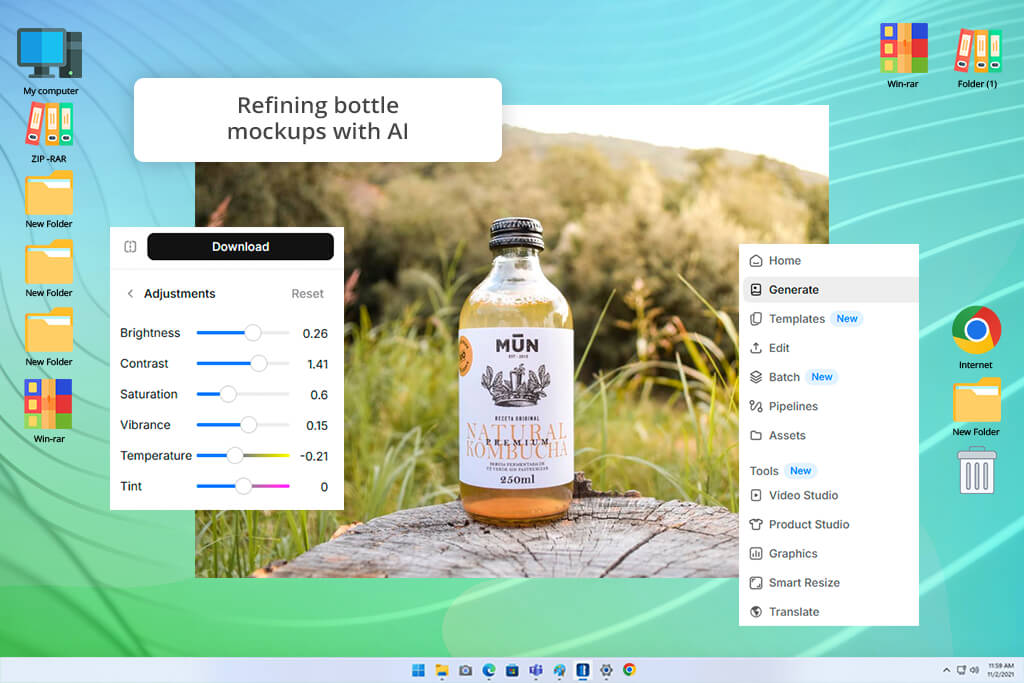The width and height of the screenshot is (1024, 683).
Task: Open File Explorer from the taskbar
Action: (x=441, y=670)
